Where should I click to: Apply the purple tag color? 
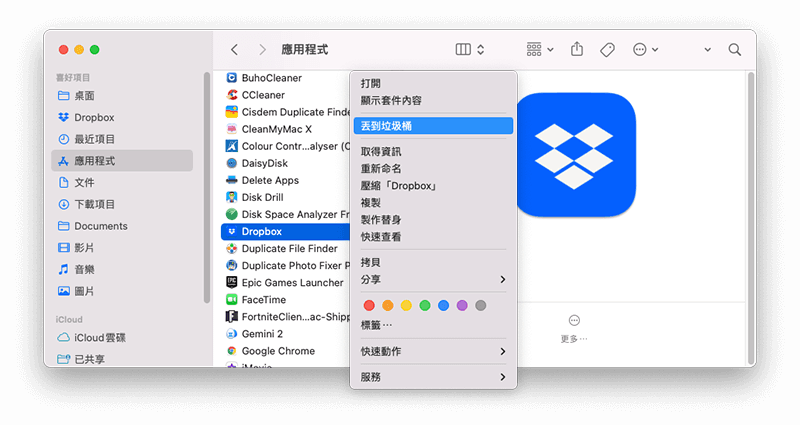tap(462, 306)
